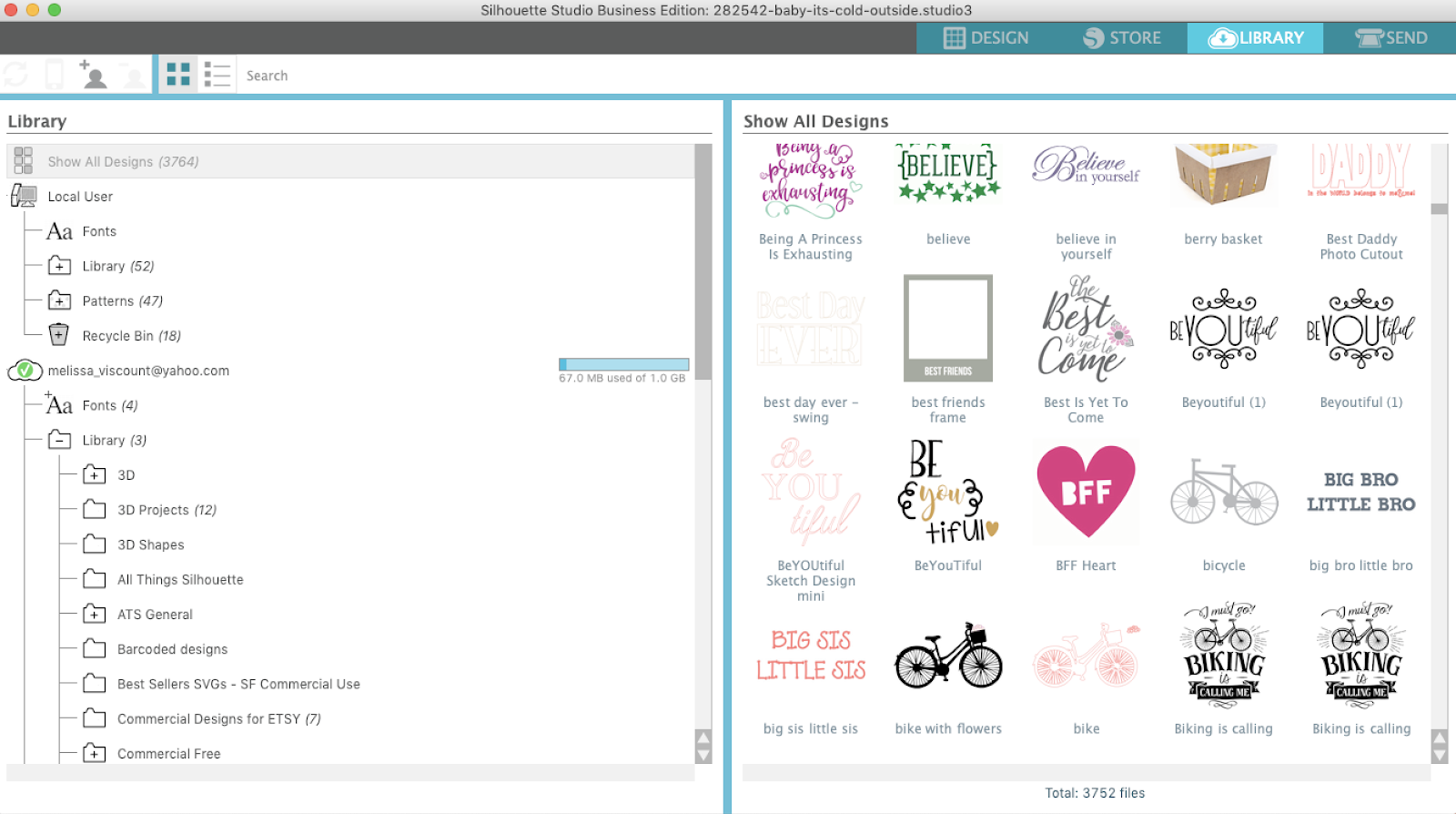Select Best Sellers SVGs - SF Commercial Use
This screenshot has width=1456, height=814.
click(238, 684)
